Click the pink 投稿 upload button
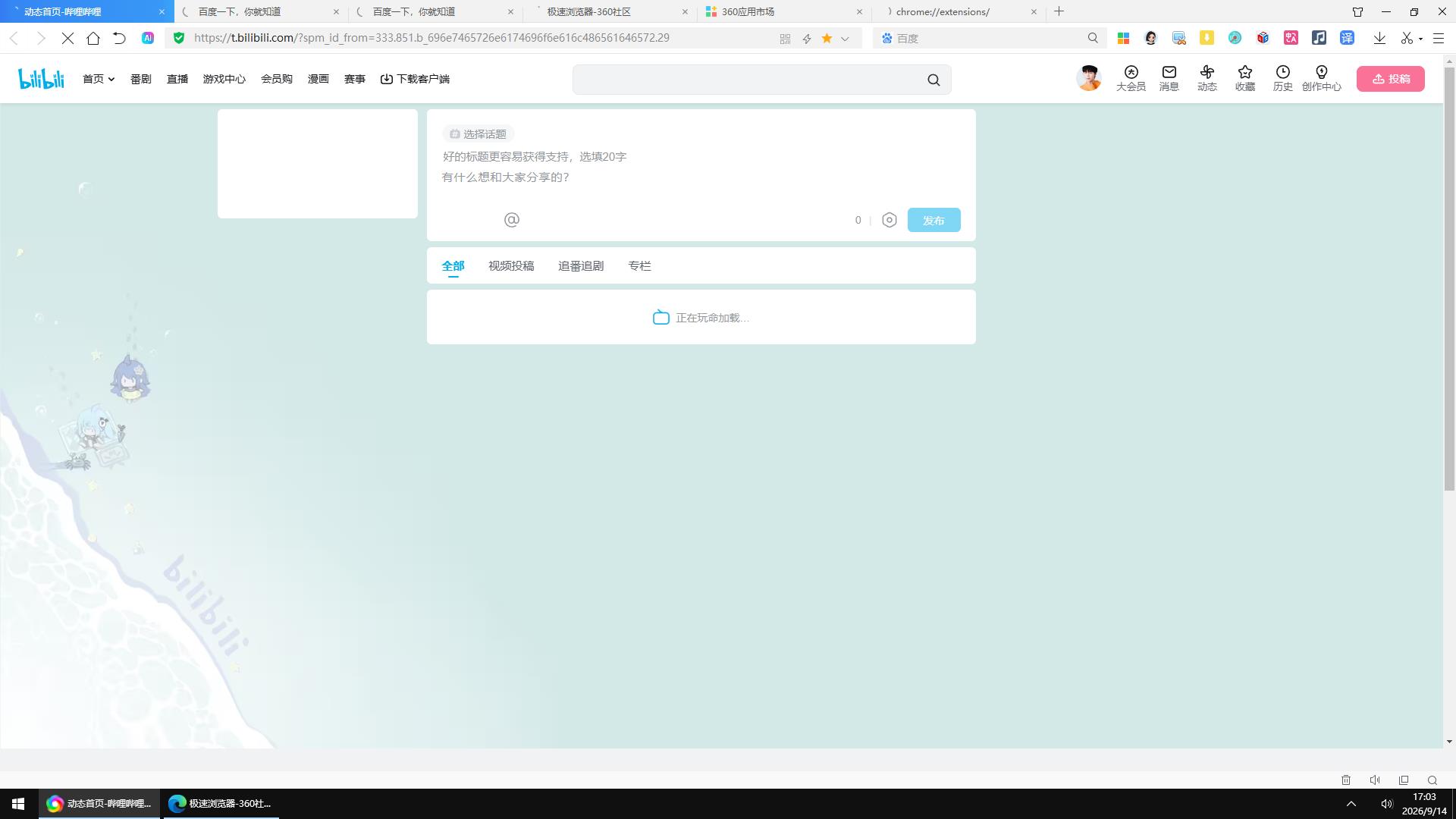This screenshot has width=1456, height=819. click(1390, 79)
